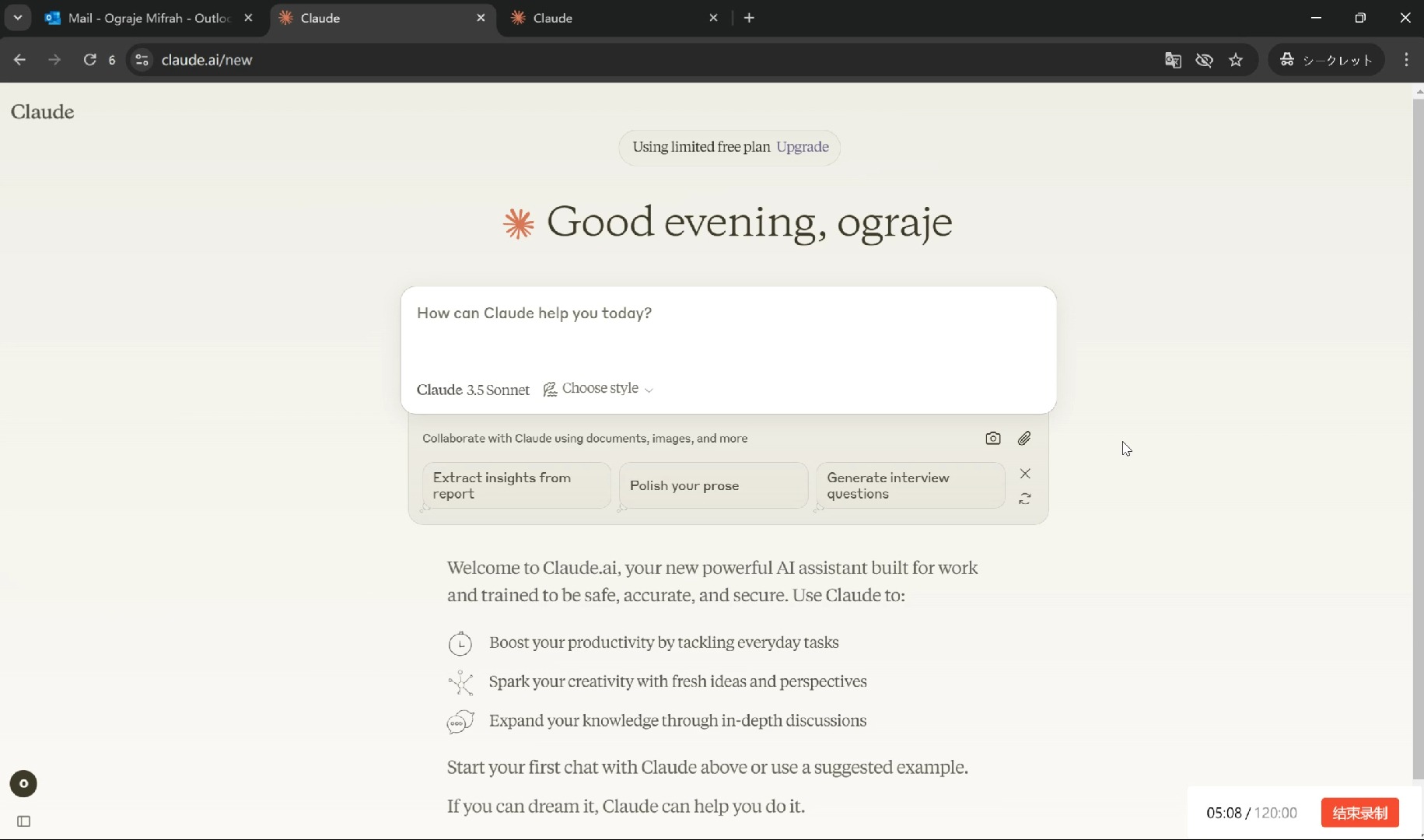Viewport: 1424px width, 840px height.
Task: Click the red 结束录制 stop recording button
Action: coord(1359,813)
